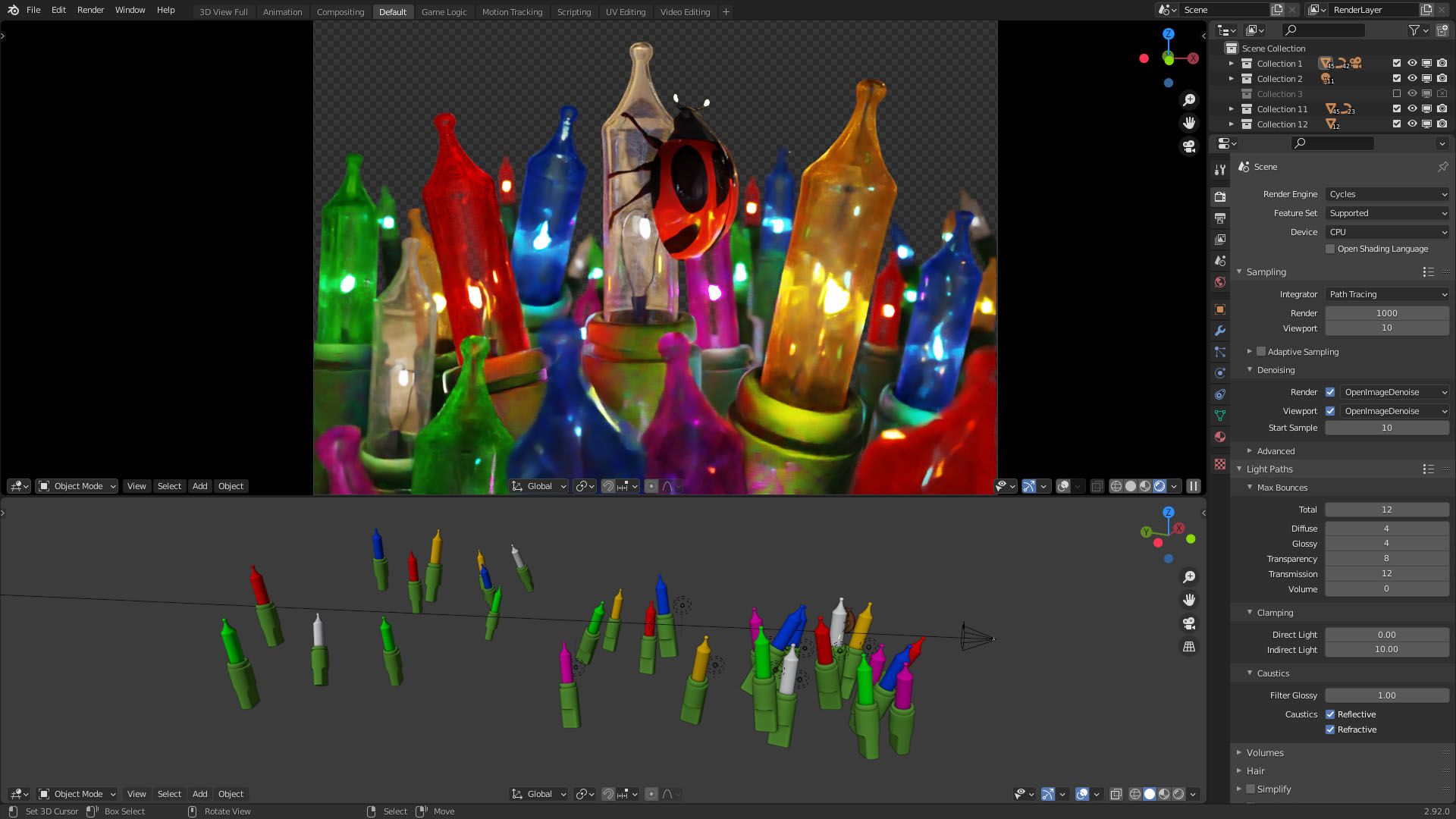1456x819 pixels.
Task: Pause the viewport render preview
Action: (1194, 486)
